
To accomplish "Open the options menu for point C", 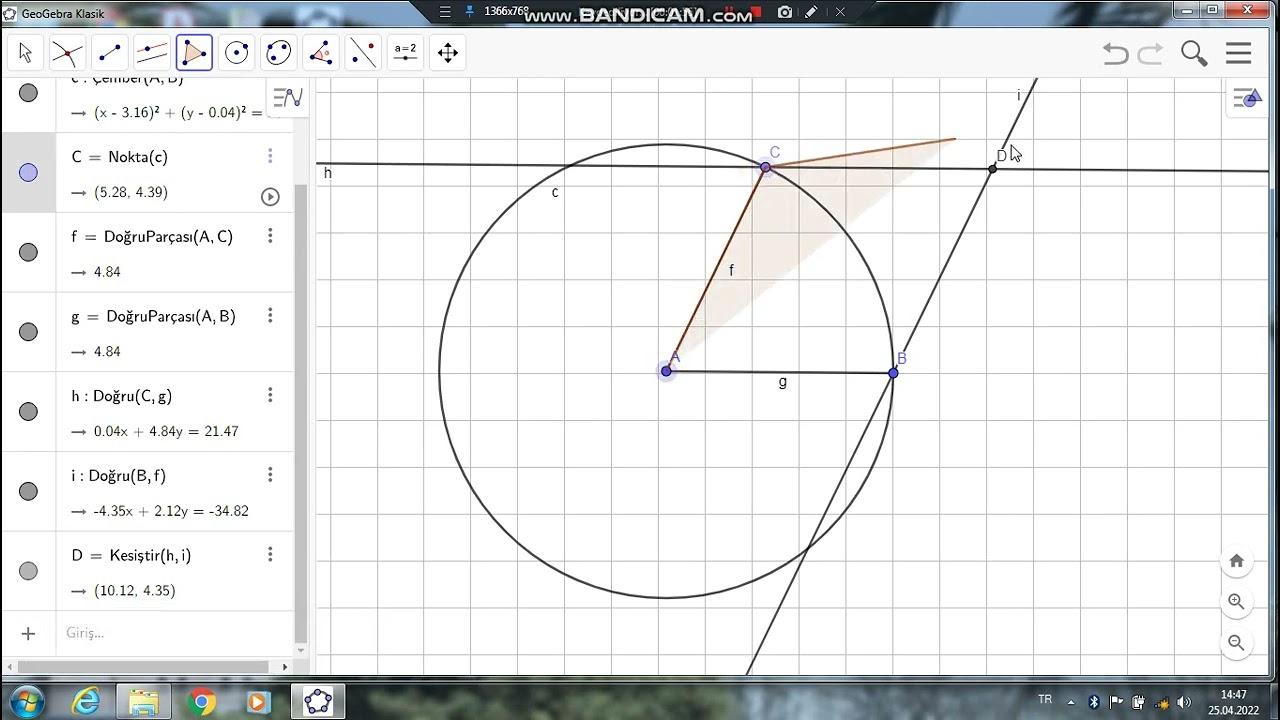I will [270, 156].
